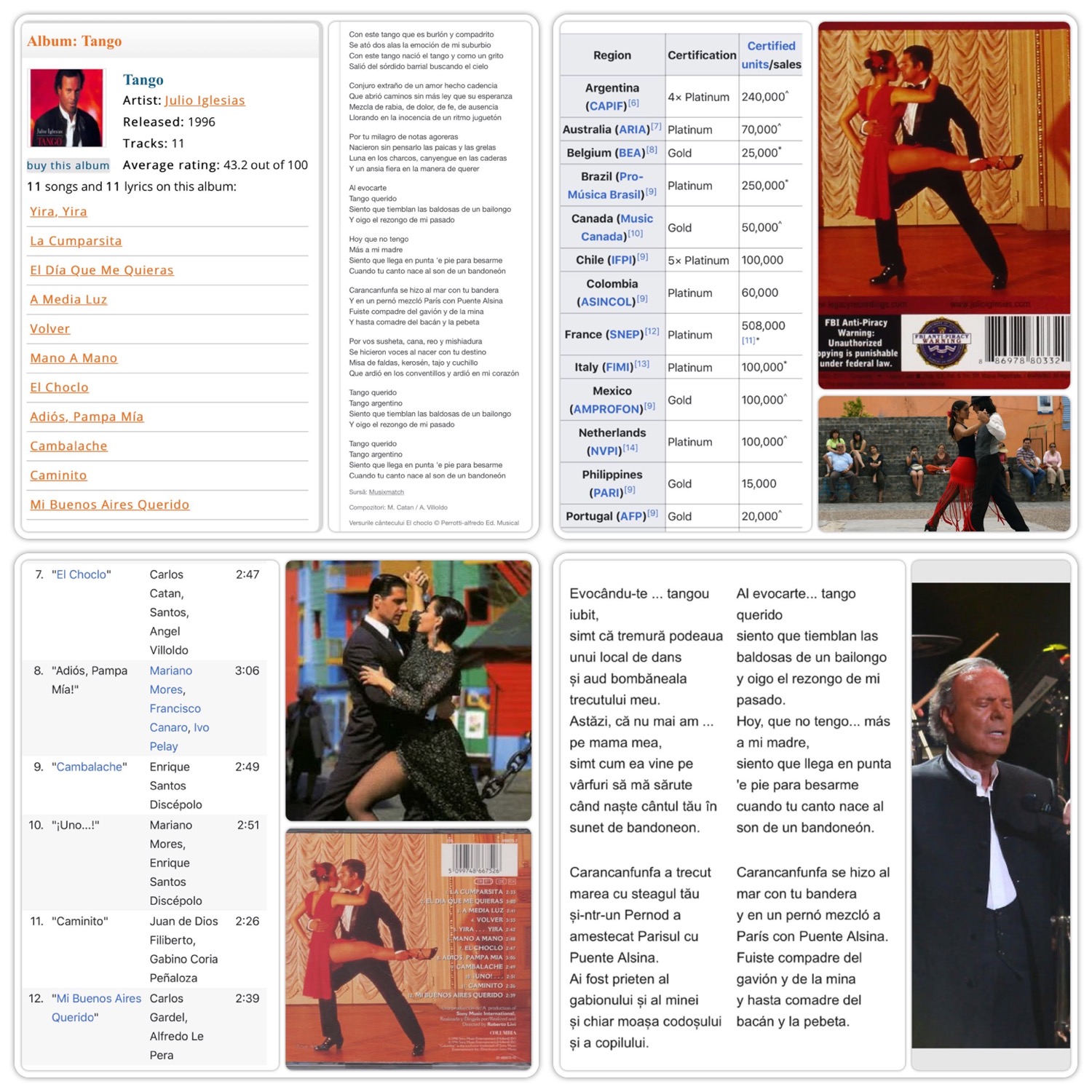Follow the CAPIF link under Argentina
1092x1092 pixels.
(x=607, y=106)
